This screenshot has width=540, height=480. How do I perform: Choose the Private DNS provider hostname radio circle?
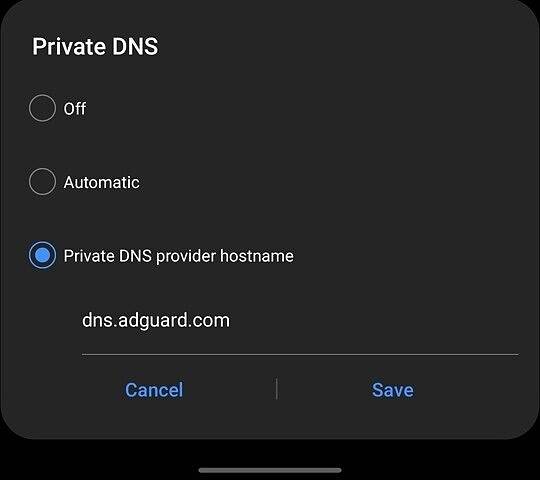pos(42,255)
